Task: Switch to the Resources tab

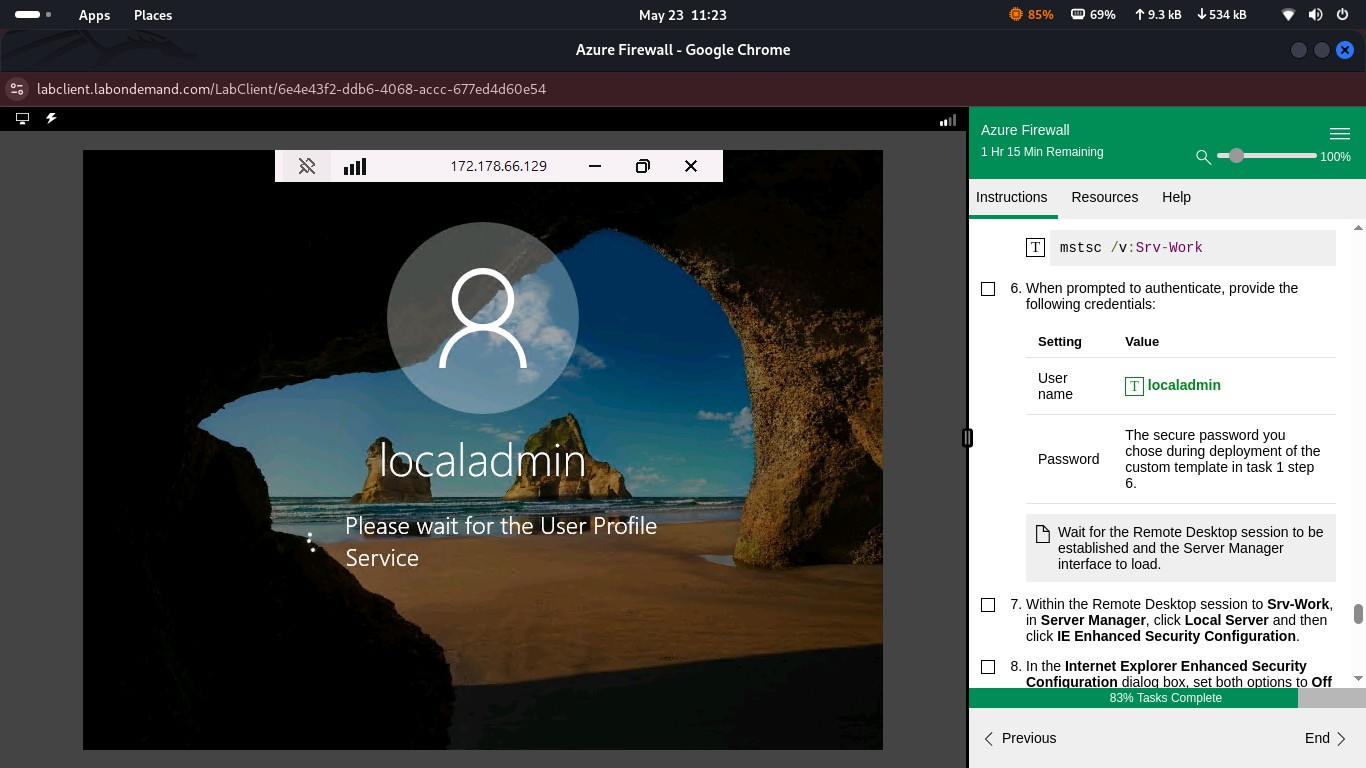Action: coord(1104,197)
